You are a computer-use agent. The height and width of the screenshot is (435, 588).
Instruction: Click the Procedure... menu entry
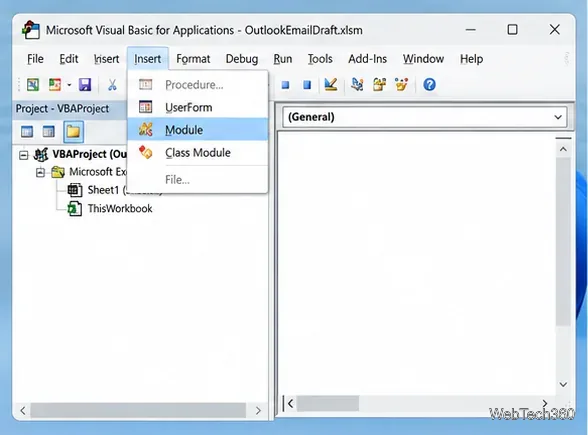(198, 85)
